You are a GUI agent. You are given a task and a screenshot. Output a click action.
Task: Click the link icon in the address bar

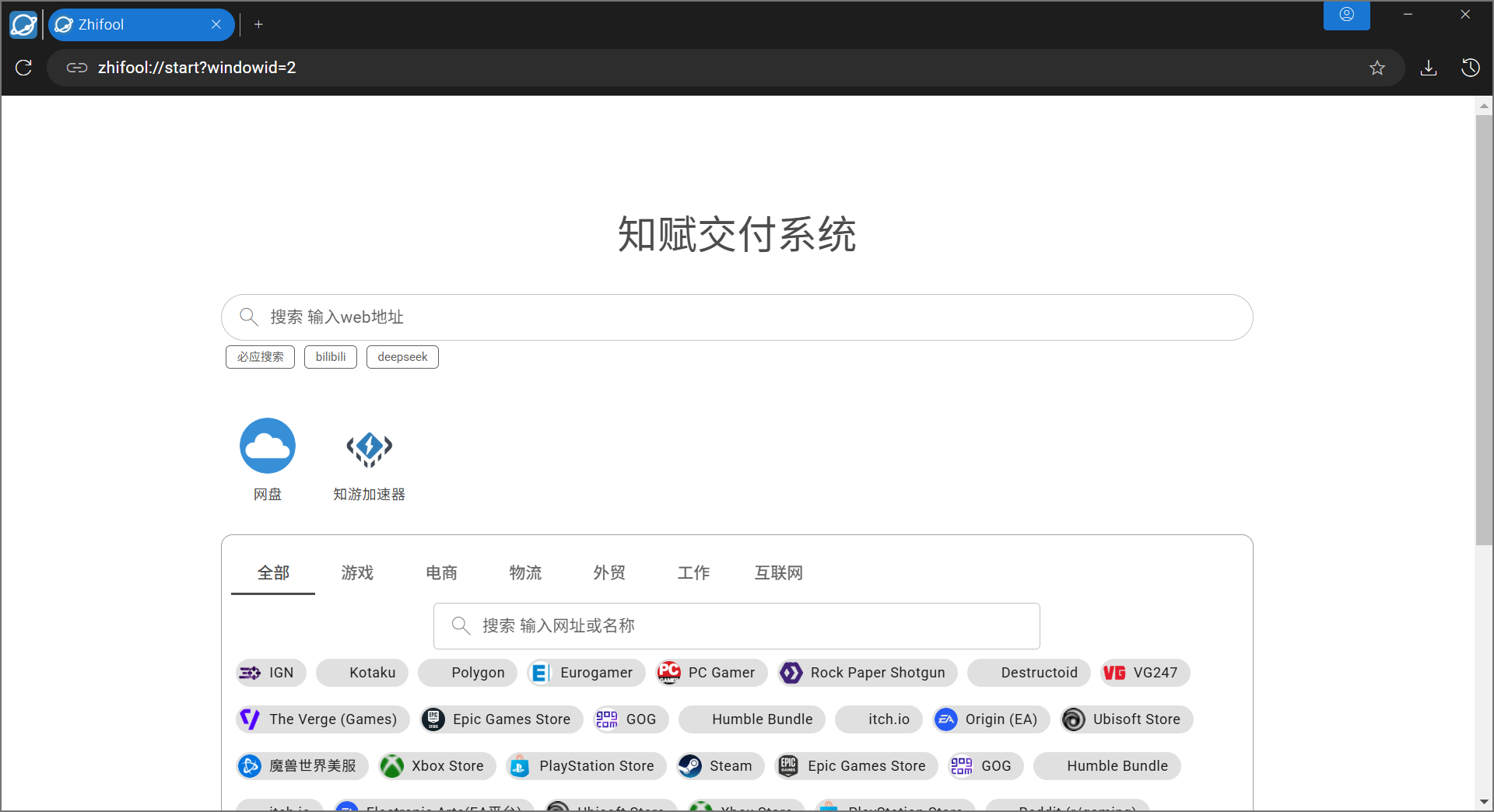[76, 68]
